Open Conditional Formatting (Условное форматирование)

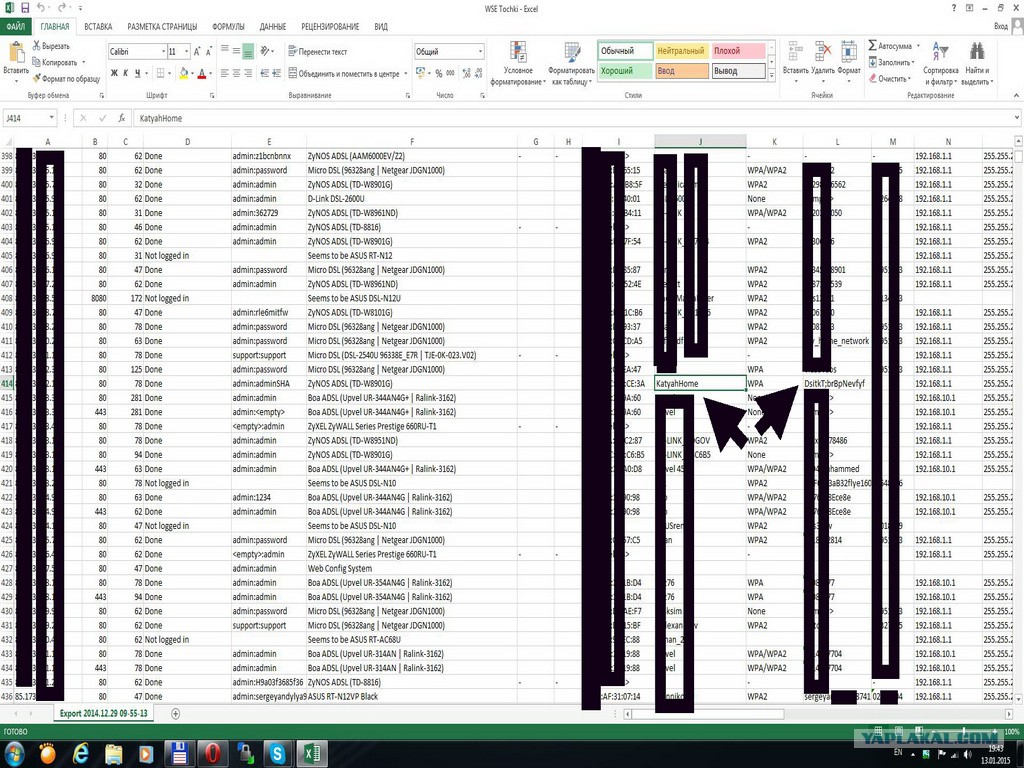point(519,64)
